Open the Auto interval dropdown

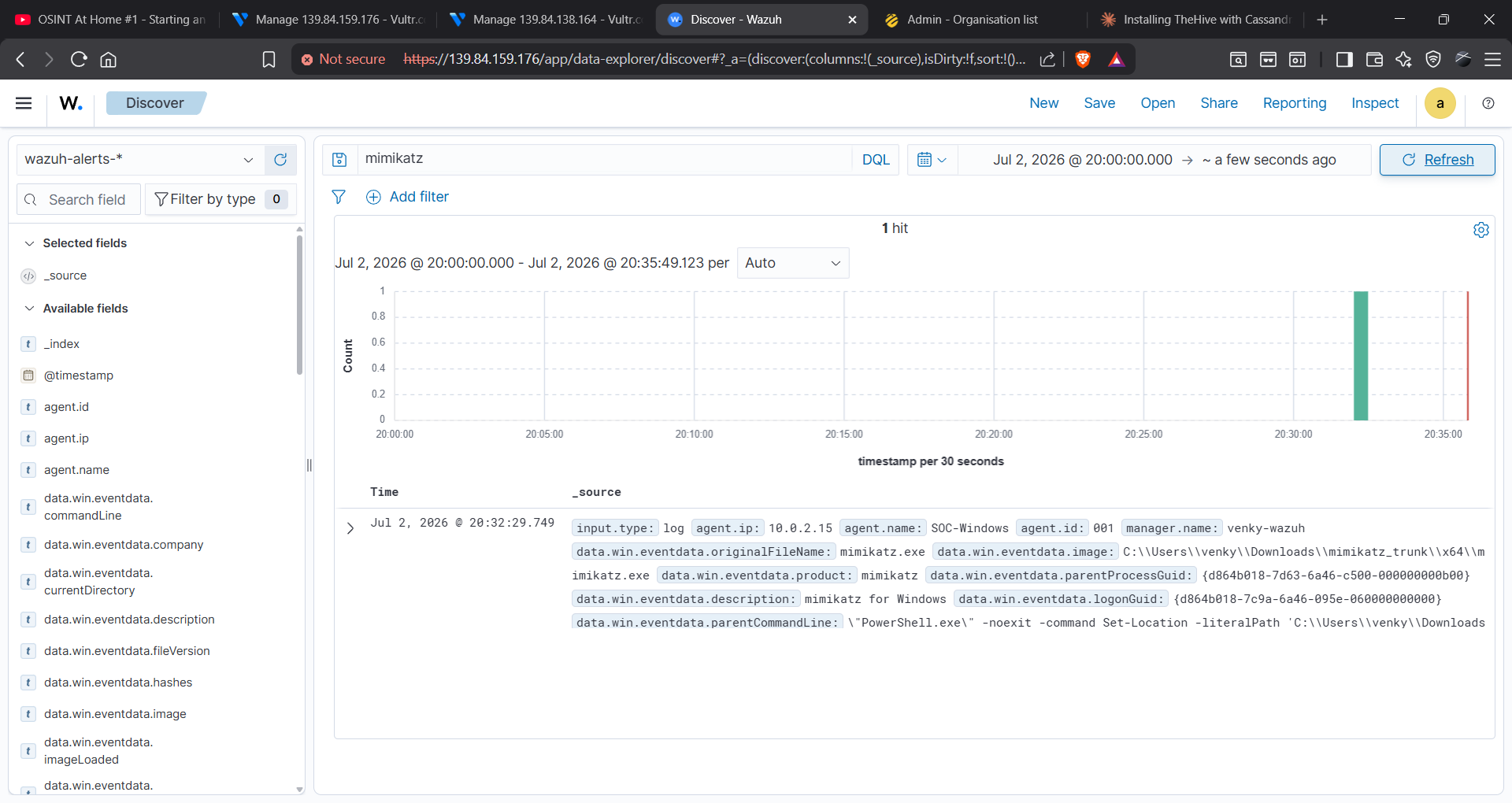[x=793, y=263]
